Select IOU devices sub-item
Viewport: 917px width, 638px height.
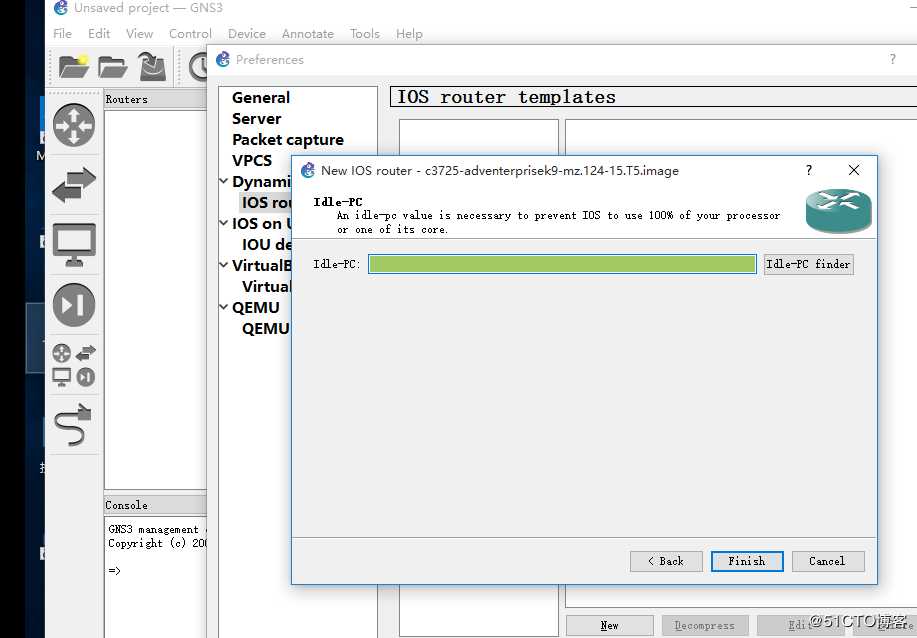click(266, 244)
